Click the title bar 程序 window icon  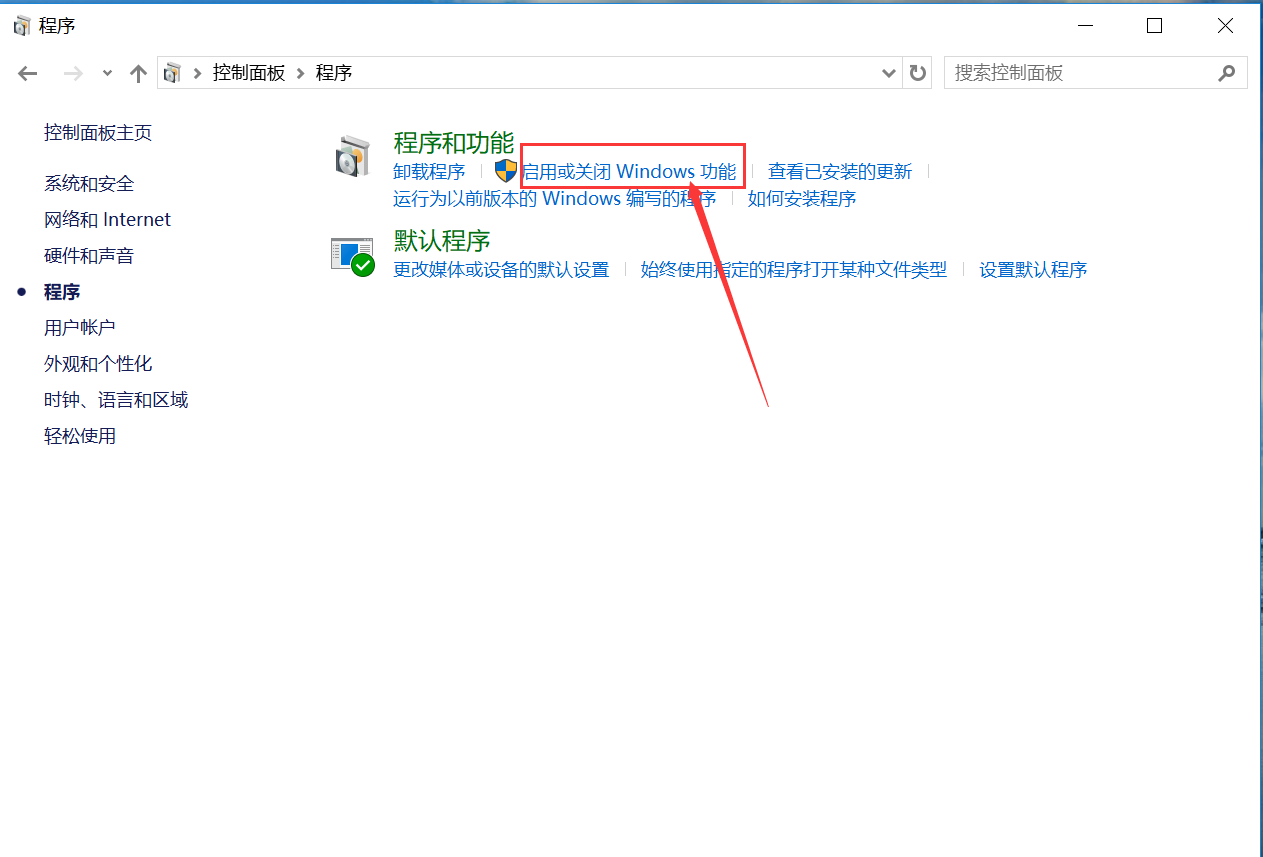coord(22,26)
